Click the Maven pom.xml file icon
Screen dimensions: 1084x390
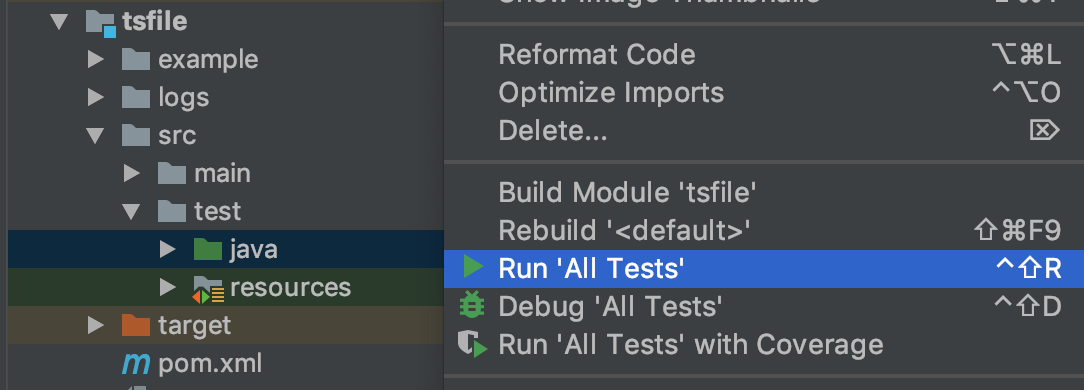pyautogui.click(x=136, y=363)
